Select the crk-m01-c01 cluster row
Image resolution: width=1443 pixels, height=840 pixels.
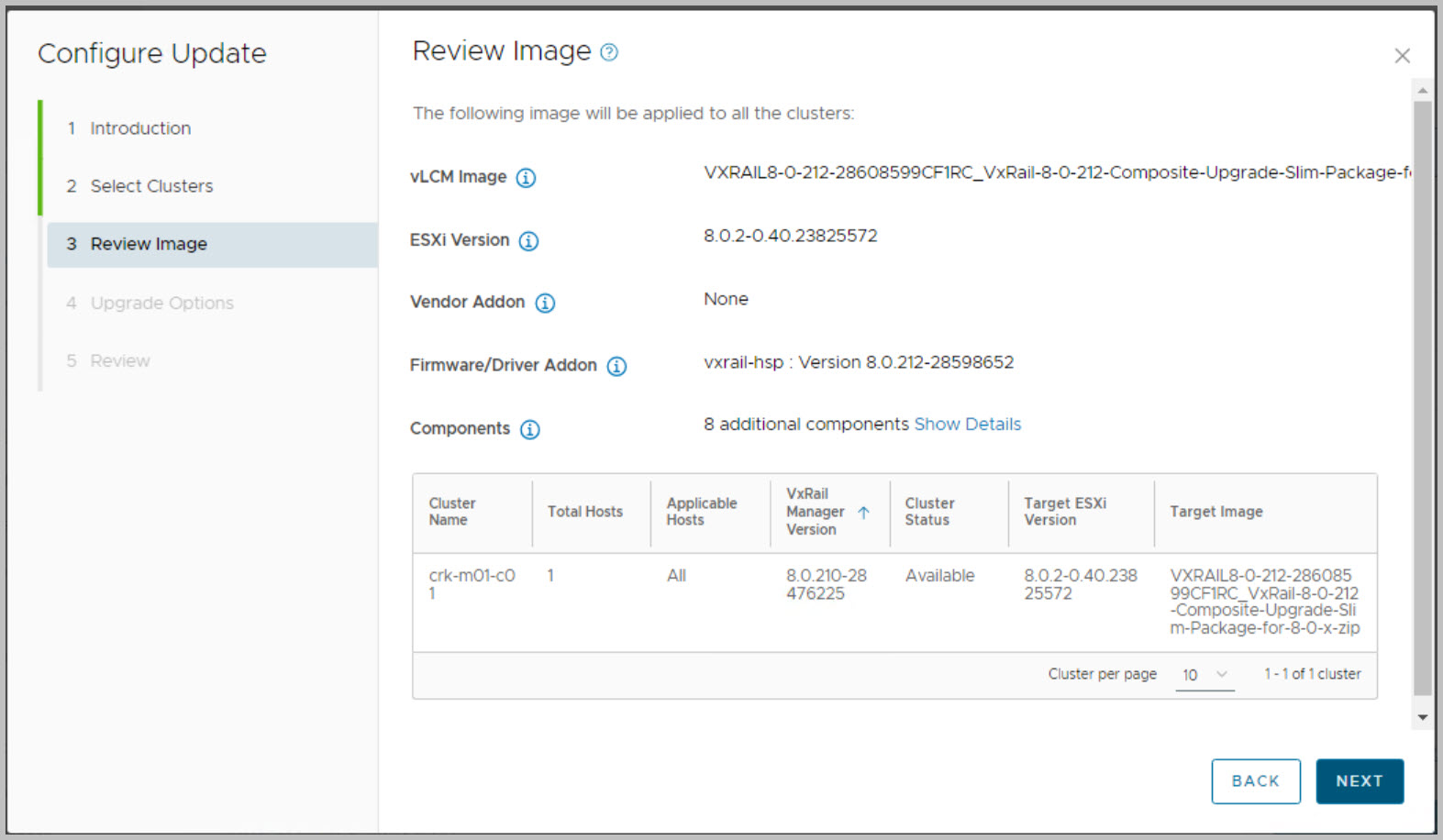[472, 584]
